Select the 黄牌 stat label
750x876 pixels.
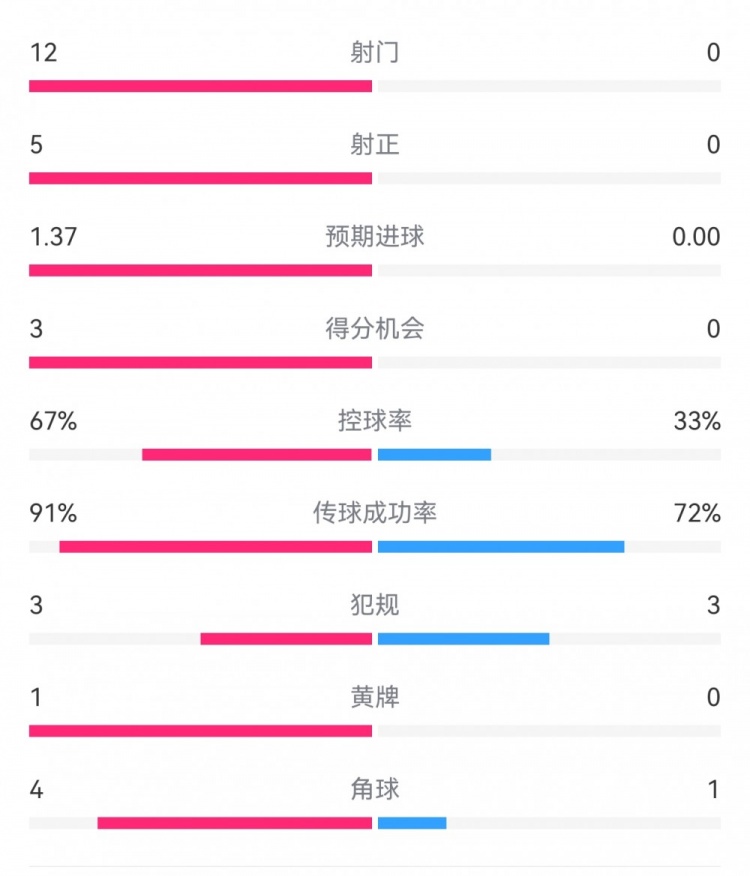(375, 697)
